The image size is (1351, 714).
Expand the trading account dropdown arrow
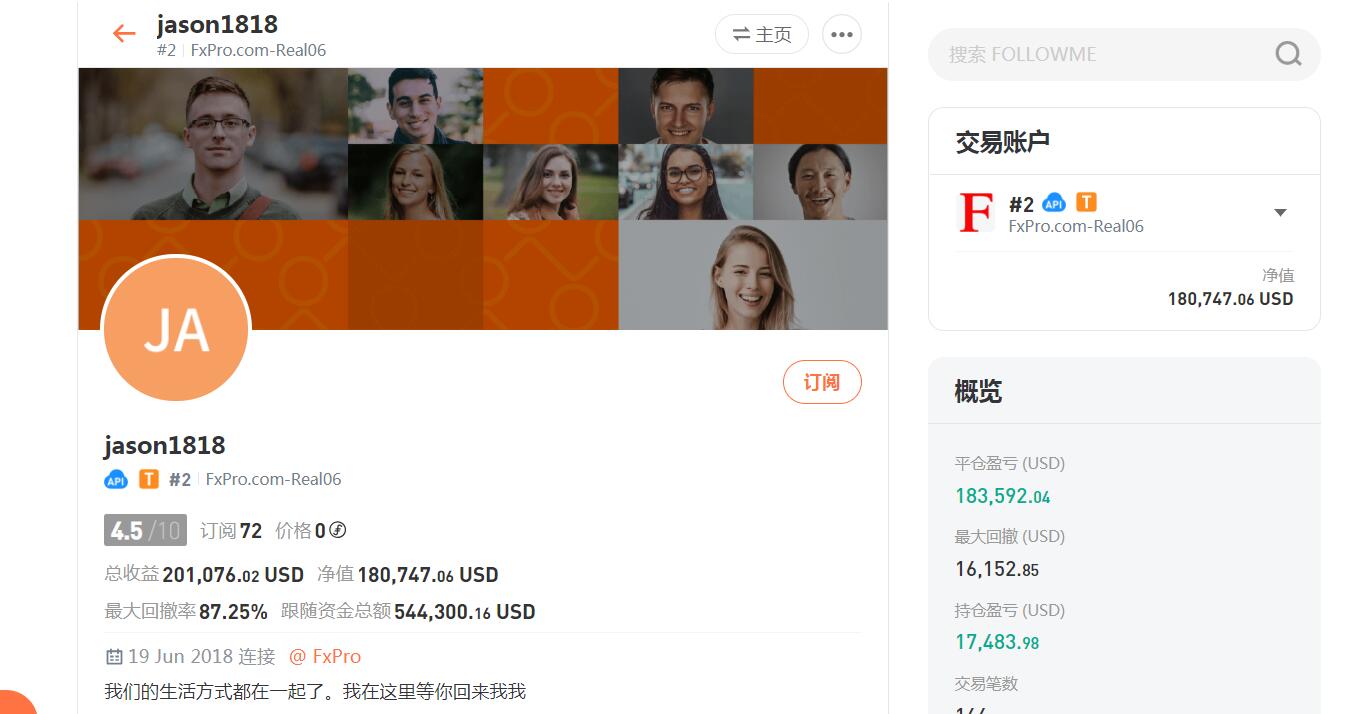[1280, 212]
